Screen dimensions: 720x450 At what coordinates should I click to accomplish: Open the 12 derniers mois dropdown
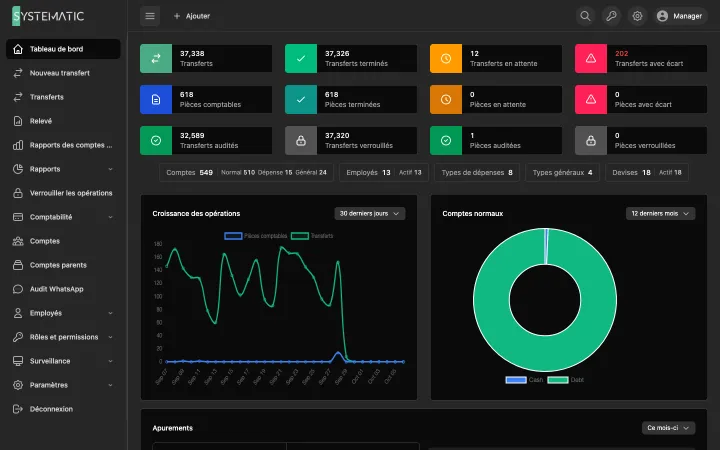[660, 214]
